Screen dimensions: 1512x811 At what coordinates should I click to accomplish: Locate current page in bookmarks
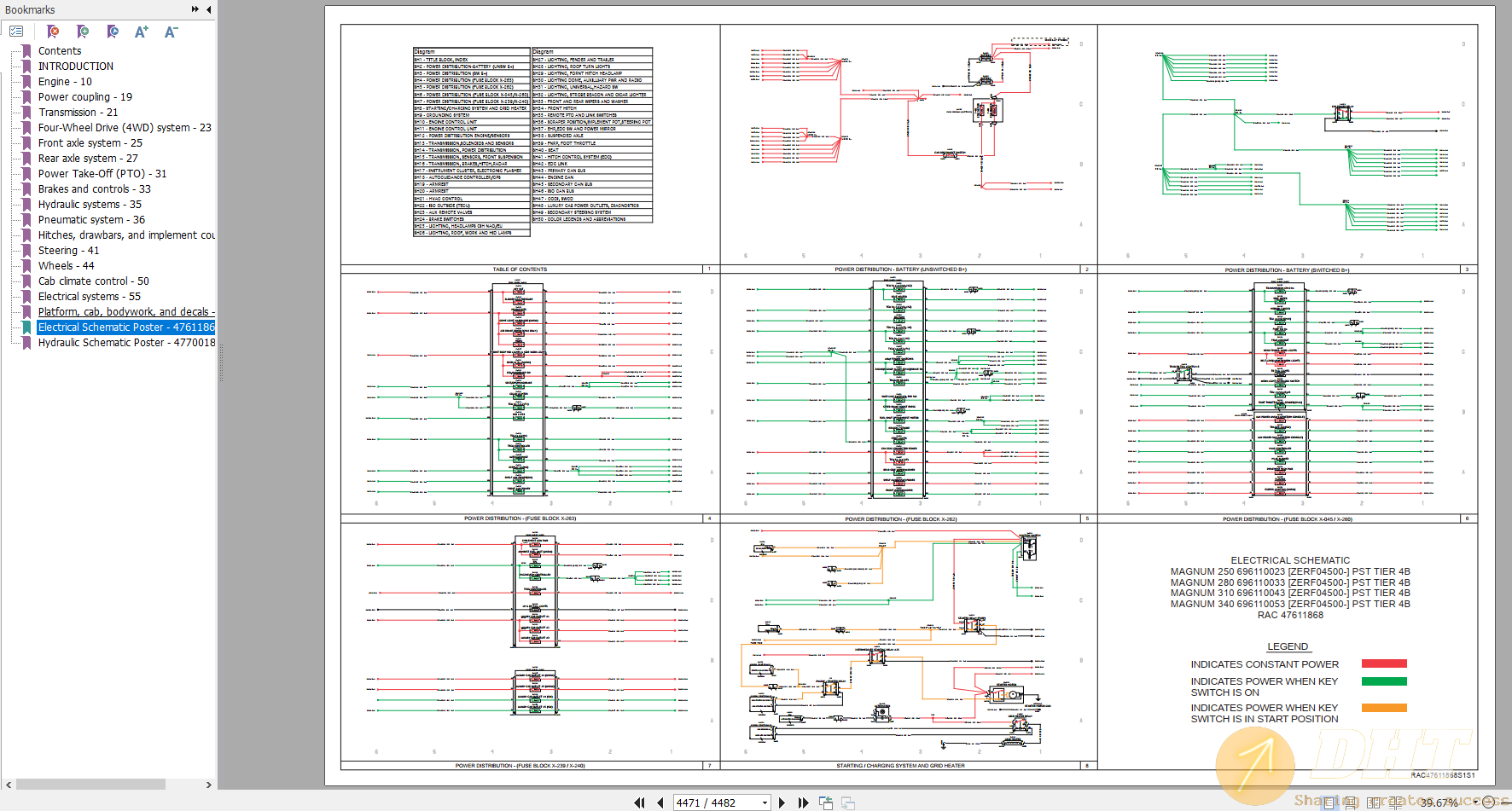112,32
